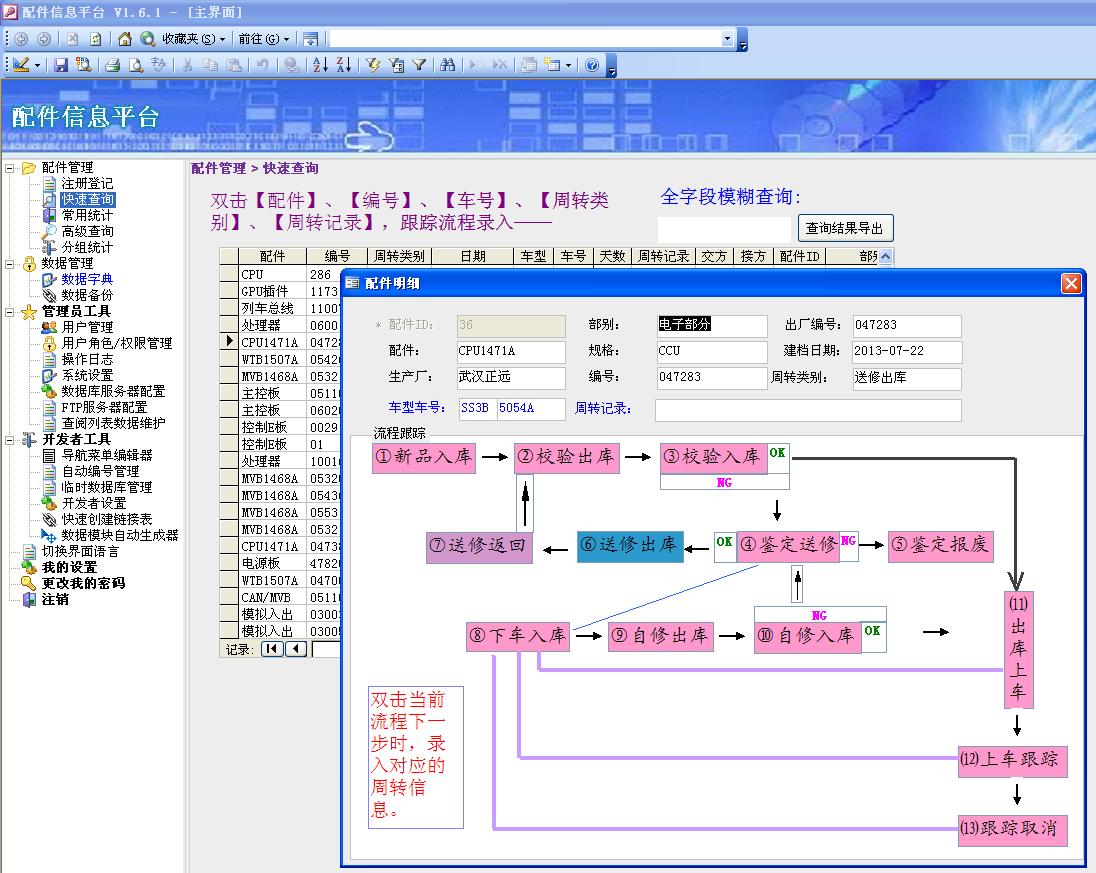
Task: Click the Find binoculars icon
Action: pyautogui.click(x=447, y=65)
